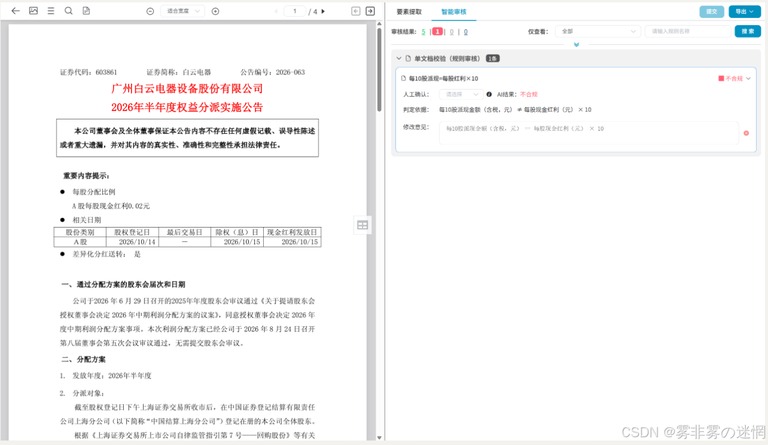Click the page number input field
768x445 pixels.
click(295, 11)
